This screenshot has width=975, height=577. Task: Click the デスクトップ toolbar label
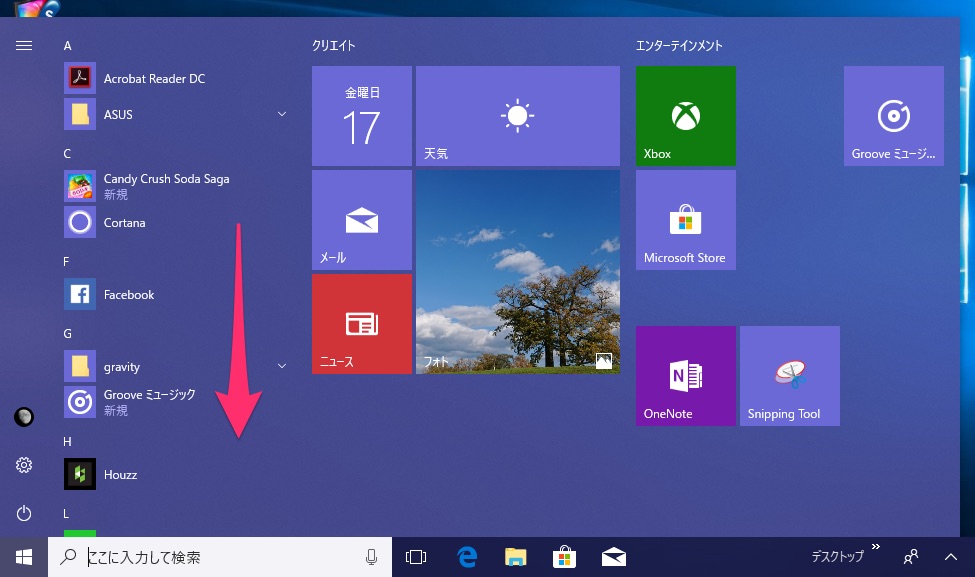pos(838,556)
